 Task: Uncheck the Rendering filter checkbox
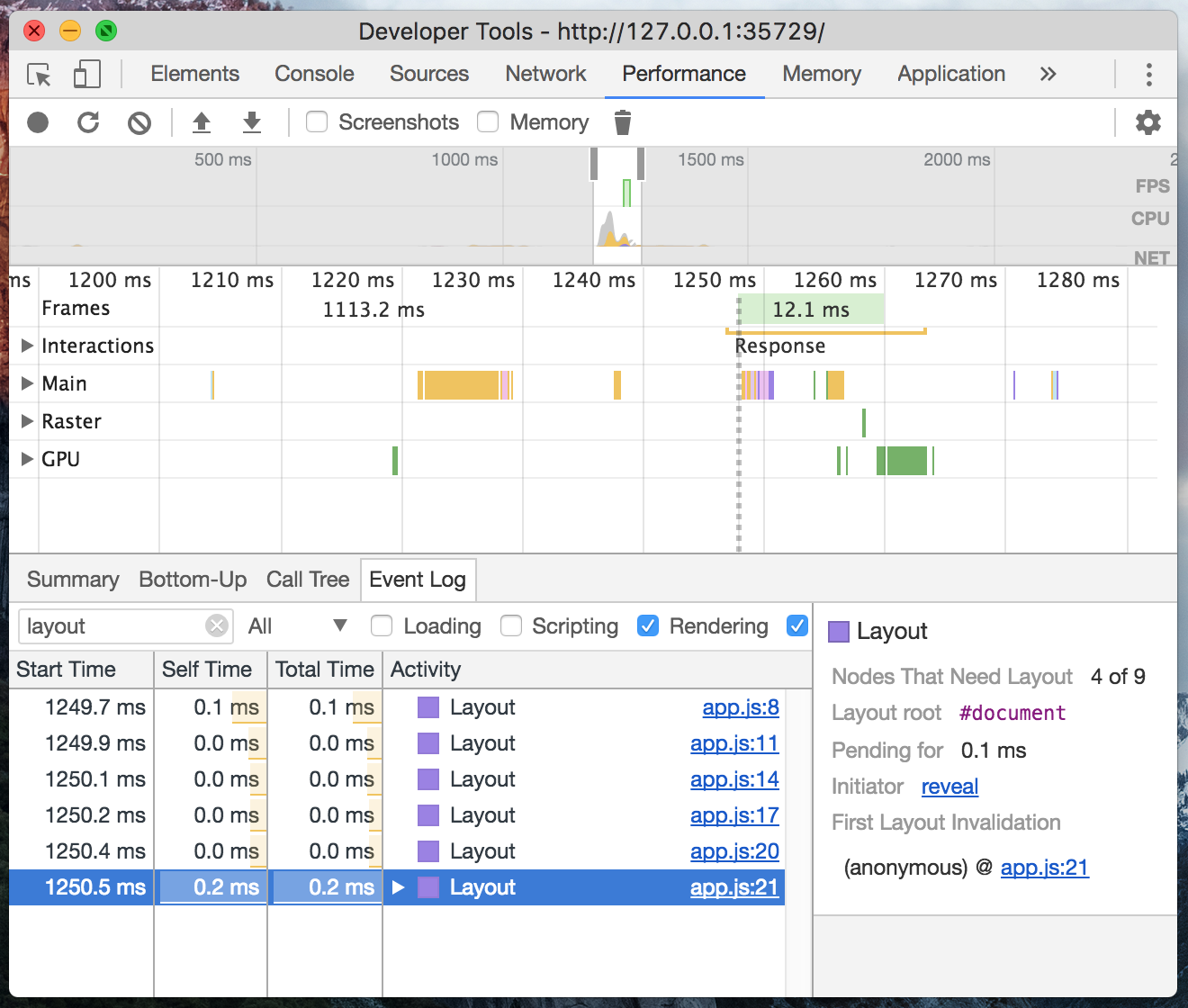648,625
